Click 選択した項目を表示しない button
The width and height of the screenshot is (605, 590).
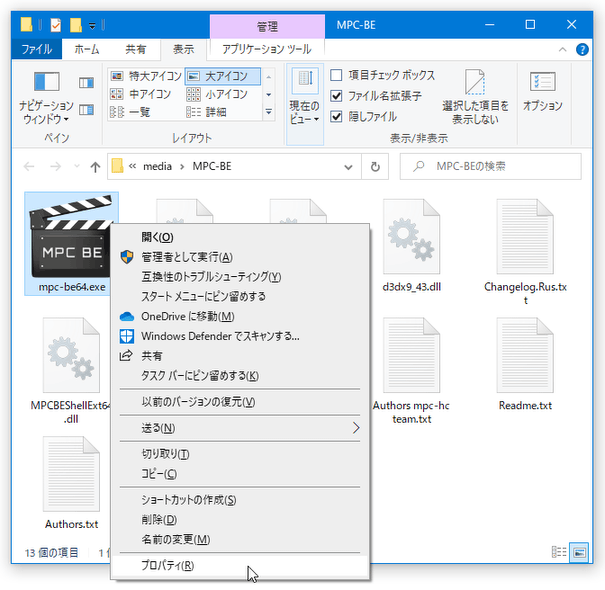475,97
